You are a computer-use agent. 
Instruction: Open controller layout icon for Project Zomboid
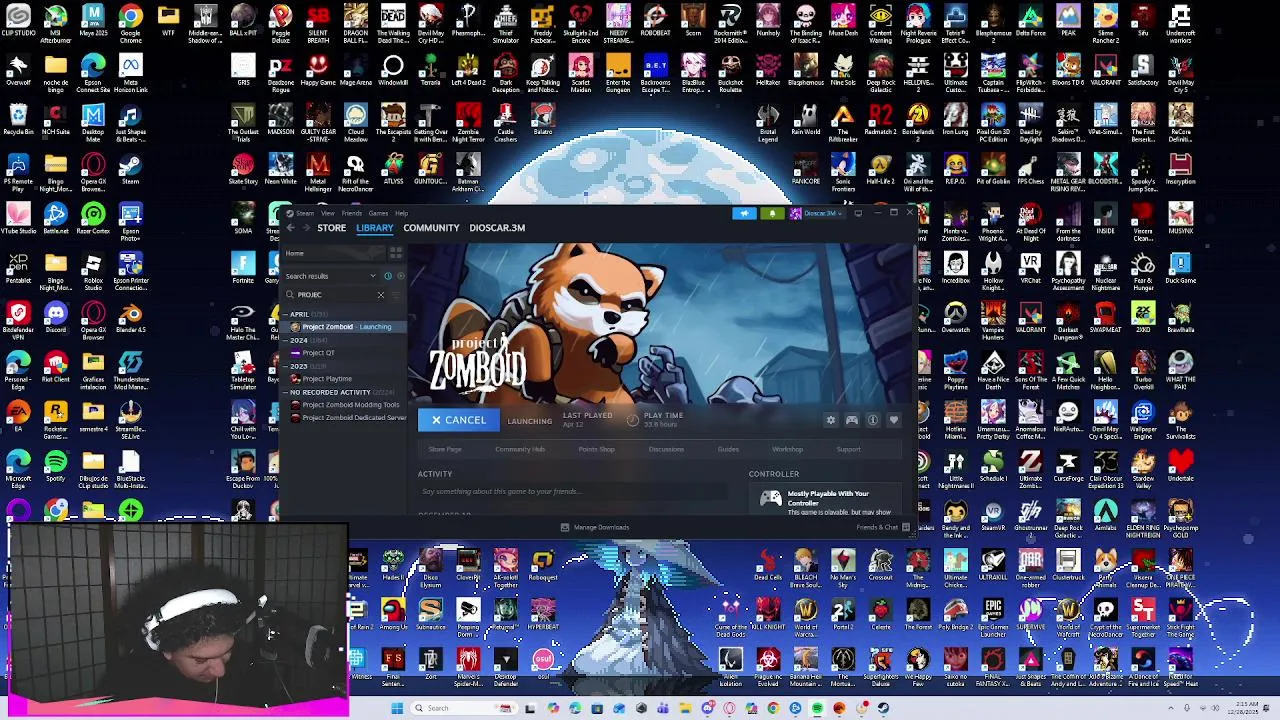[x=851, y=420]
